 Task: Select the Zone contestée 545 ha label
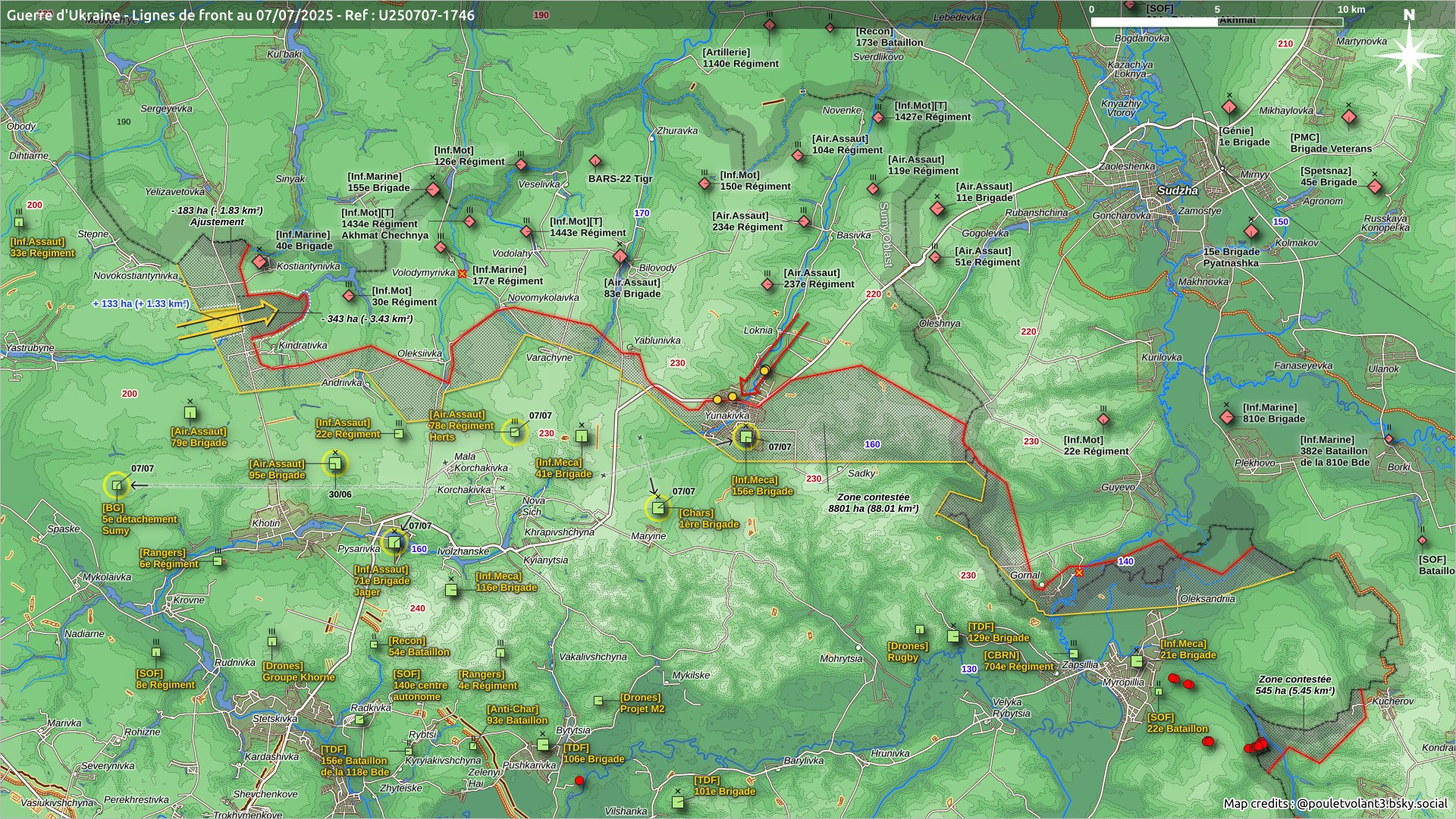[x=1295, y=685]
